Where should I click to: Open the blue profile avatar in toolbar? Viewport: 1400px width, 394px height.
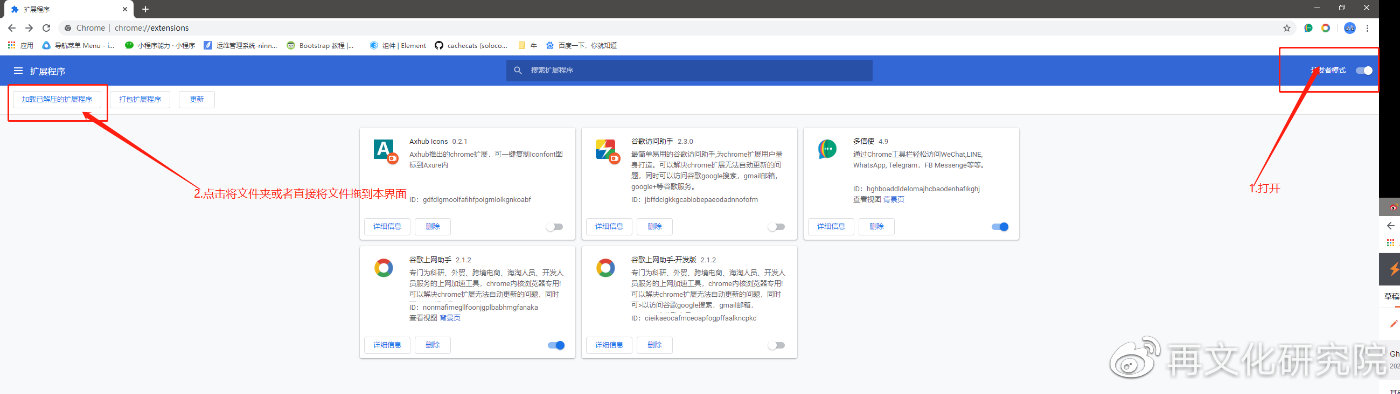coord(1350,28)
